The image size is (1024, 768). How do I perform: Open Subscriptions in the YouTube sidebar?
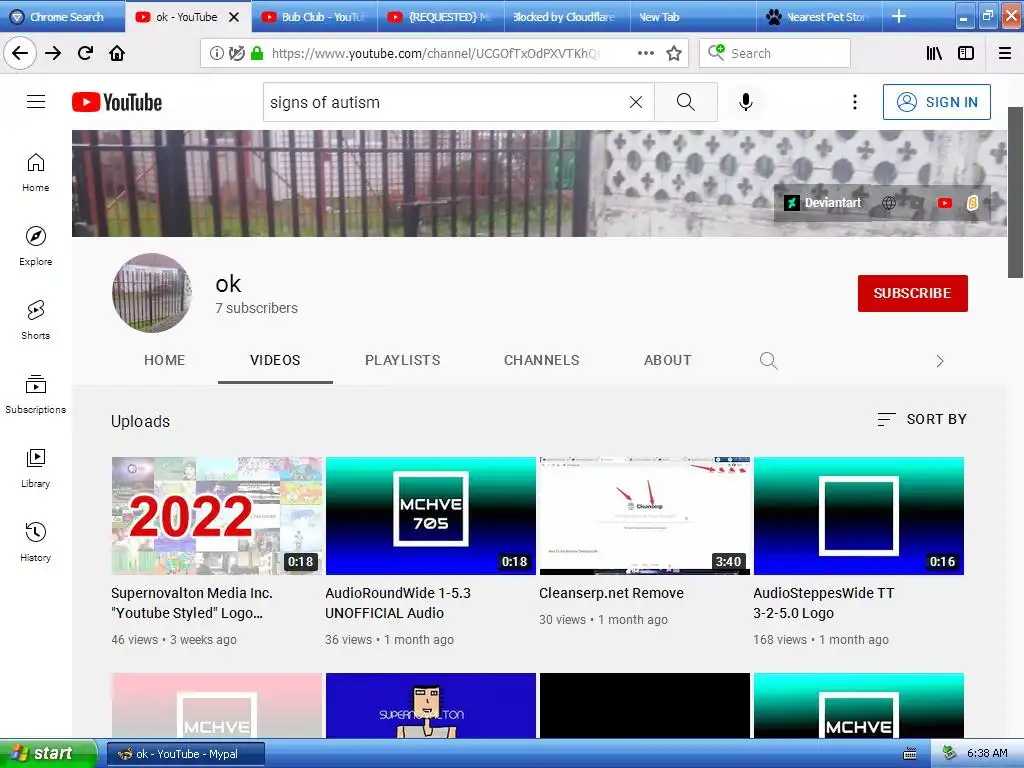point(36,394)
